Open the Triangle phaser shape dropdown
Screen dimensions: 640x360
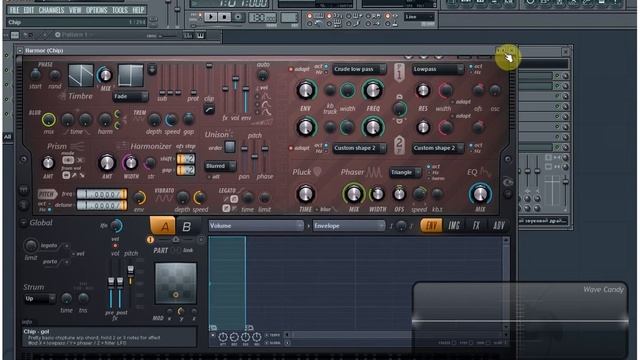pyautogui.click(x=405, y=173)
